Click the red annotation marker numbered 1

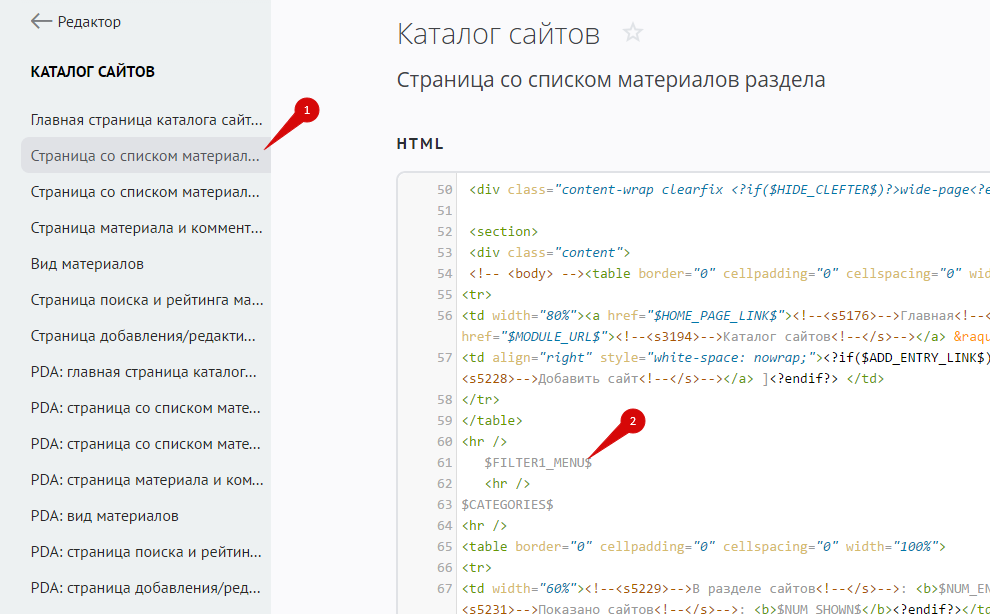(x=308, y=109)
